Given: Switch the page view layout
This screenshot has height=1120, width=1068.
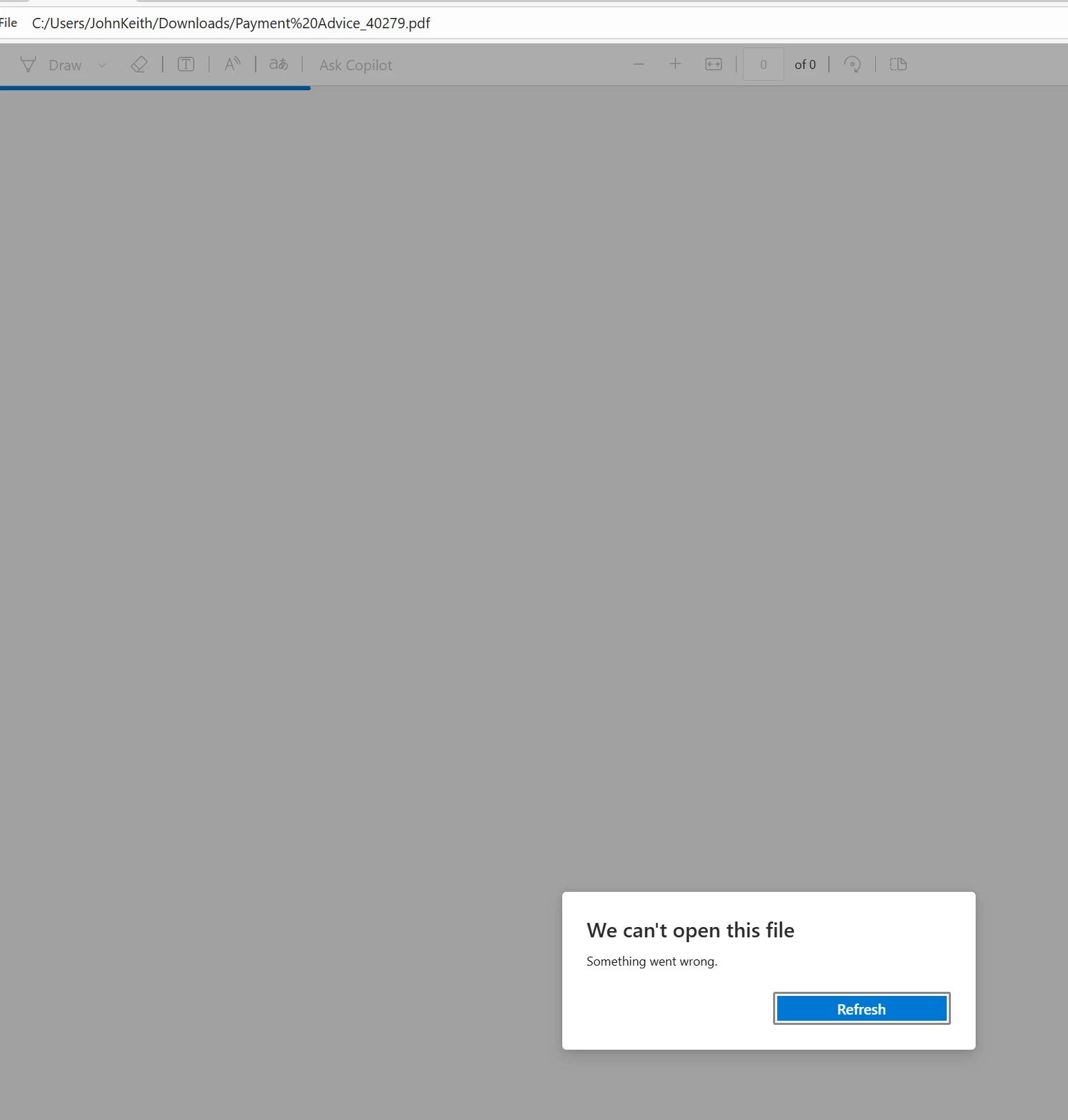Looking at the screenshot, I should click(898, 65).
